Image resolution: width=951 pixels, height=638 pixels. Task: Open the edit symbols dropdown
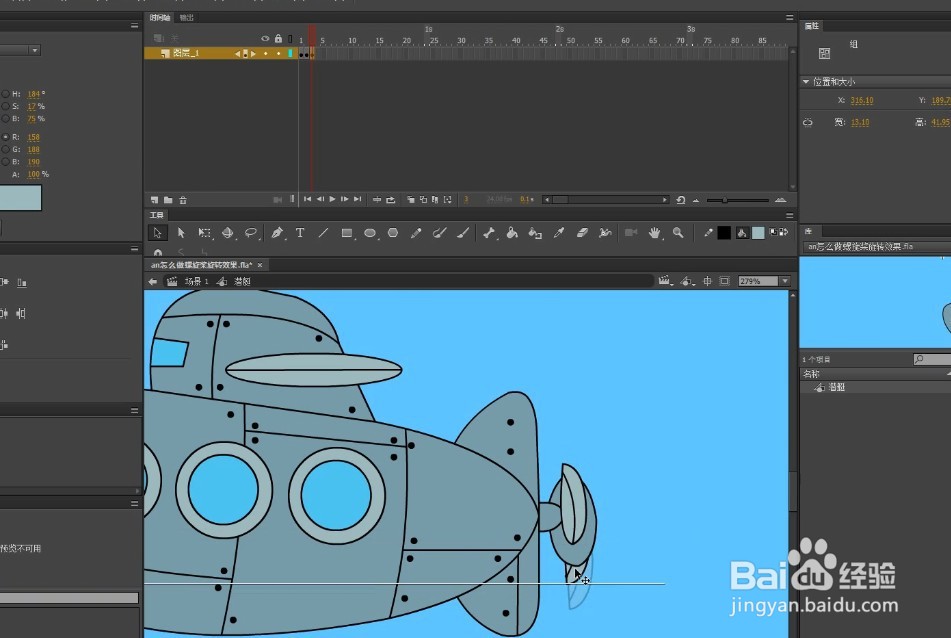(687, 281)
